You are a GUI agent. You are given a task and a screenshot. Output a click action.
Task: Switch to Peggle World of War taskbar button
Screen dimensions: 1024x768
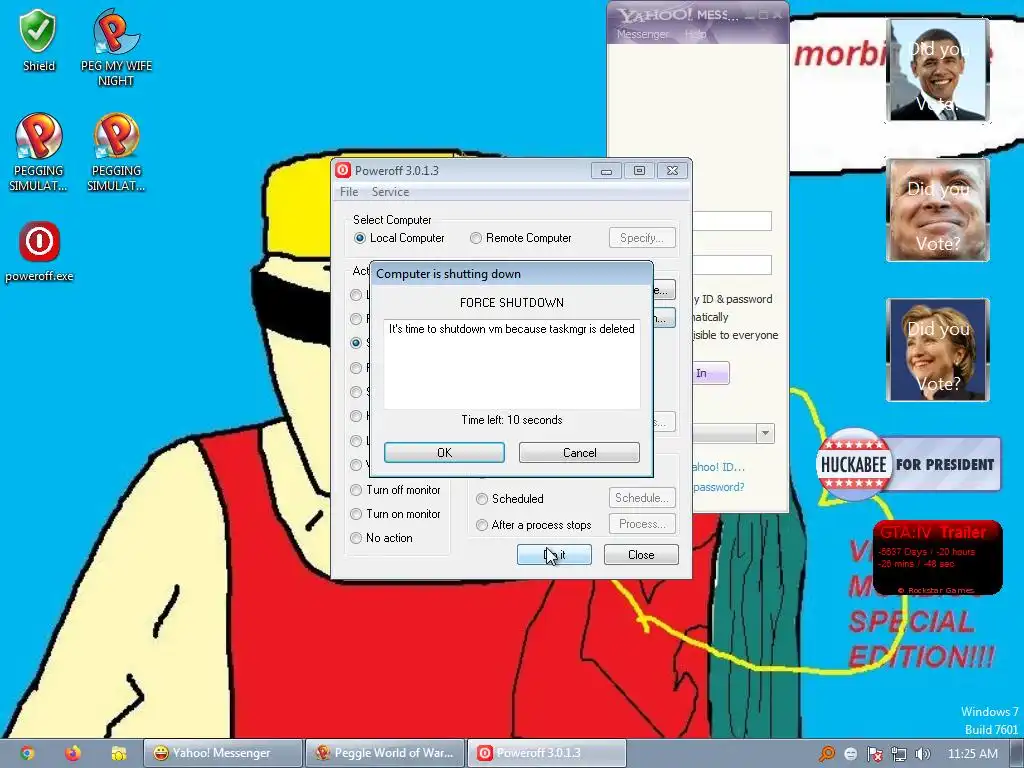pyautogui.click(x=385, y=753)
